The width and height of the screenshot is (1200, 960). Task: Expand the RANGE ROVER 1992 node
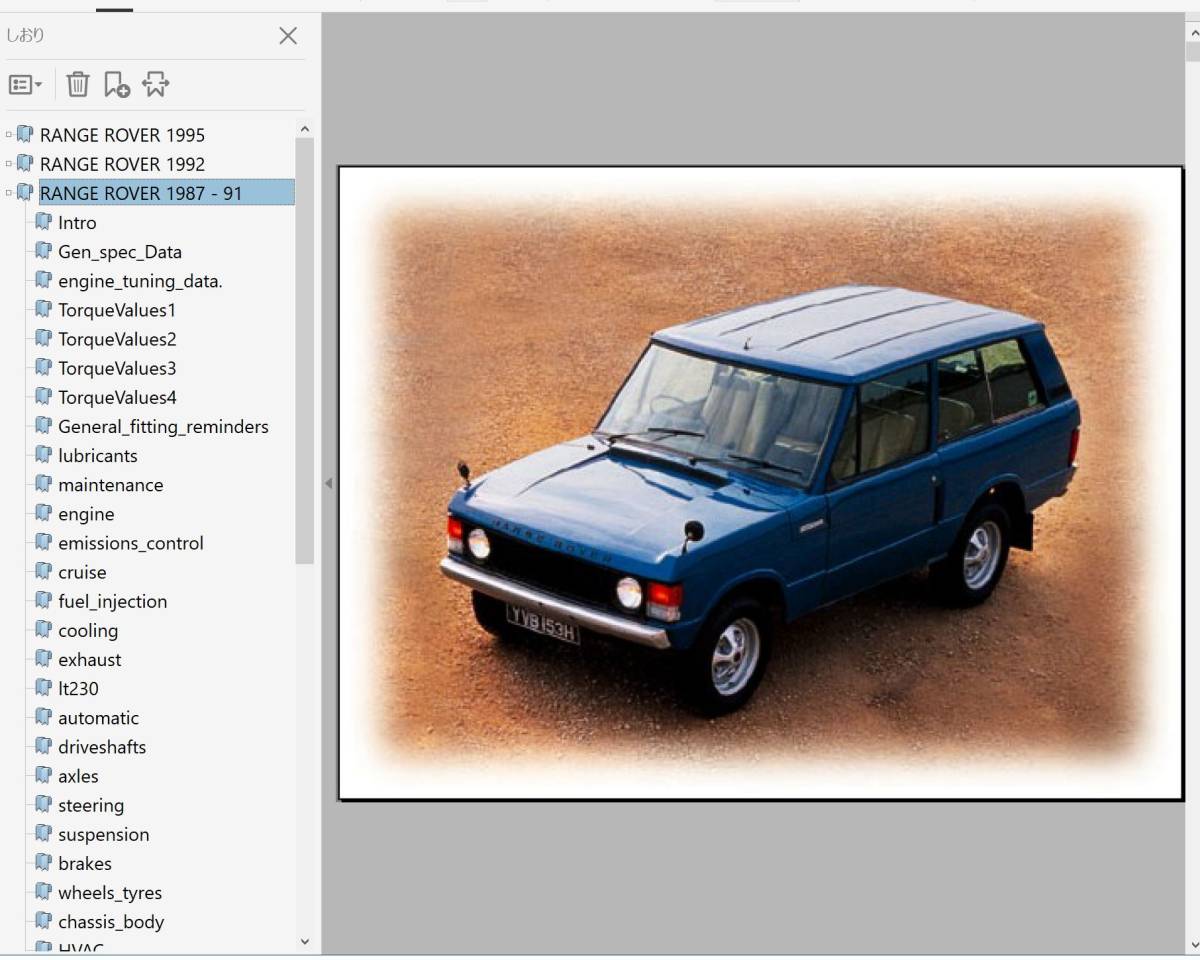(x=9, y=164)
